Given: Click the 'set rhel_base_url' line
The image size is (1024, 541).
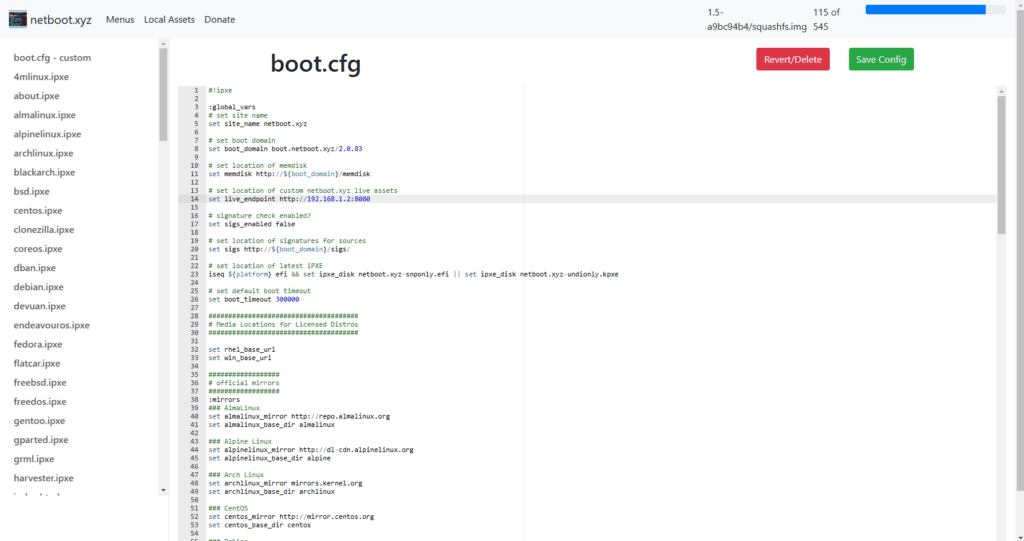Looking at the screenshot, I should click(242, 350).
